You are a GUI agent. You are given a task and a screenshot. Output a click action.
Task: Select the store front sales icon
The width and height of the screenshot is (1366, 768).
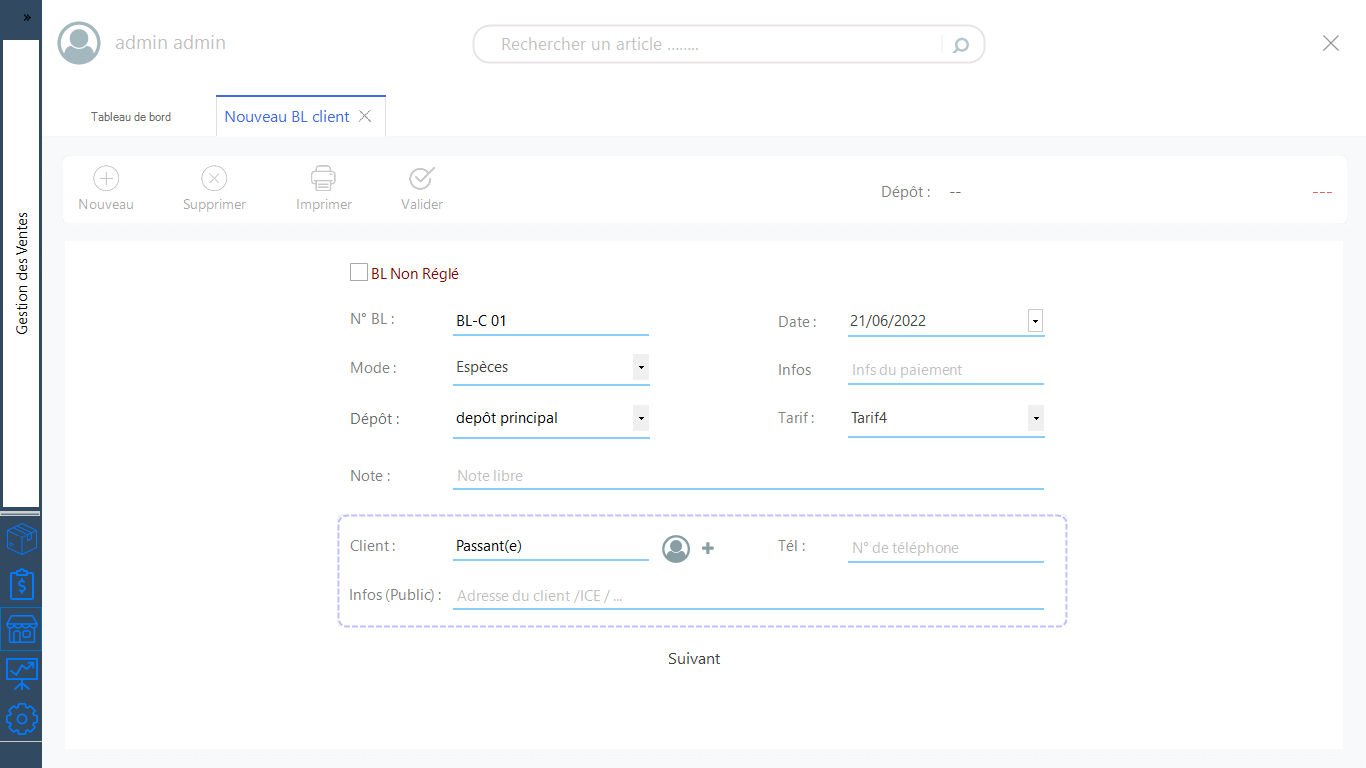point(21,629)
